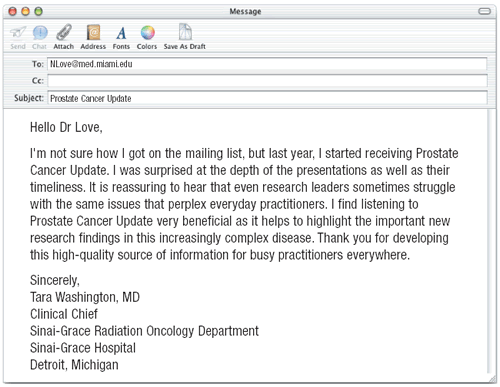Toggle toolbar with top-right pill button
500x387 pixels.
pos(484,12)
